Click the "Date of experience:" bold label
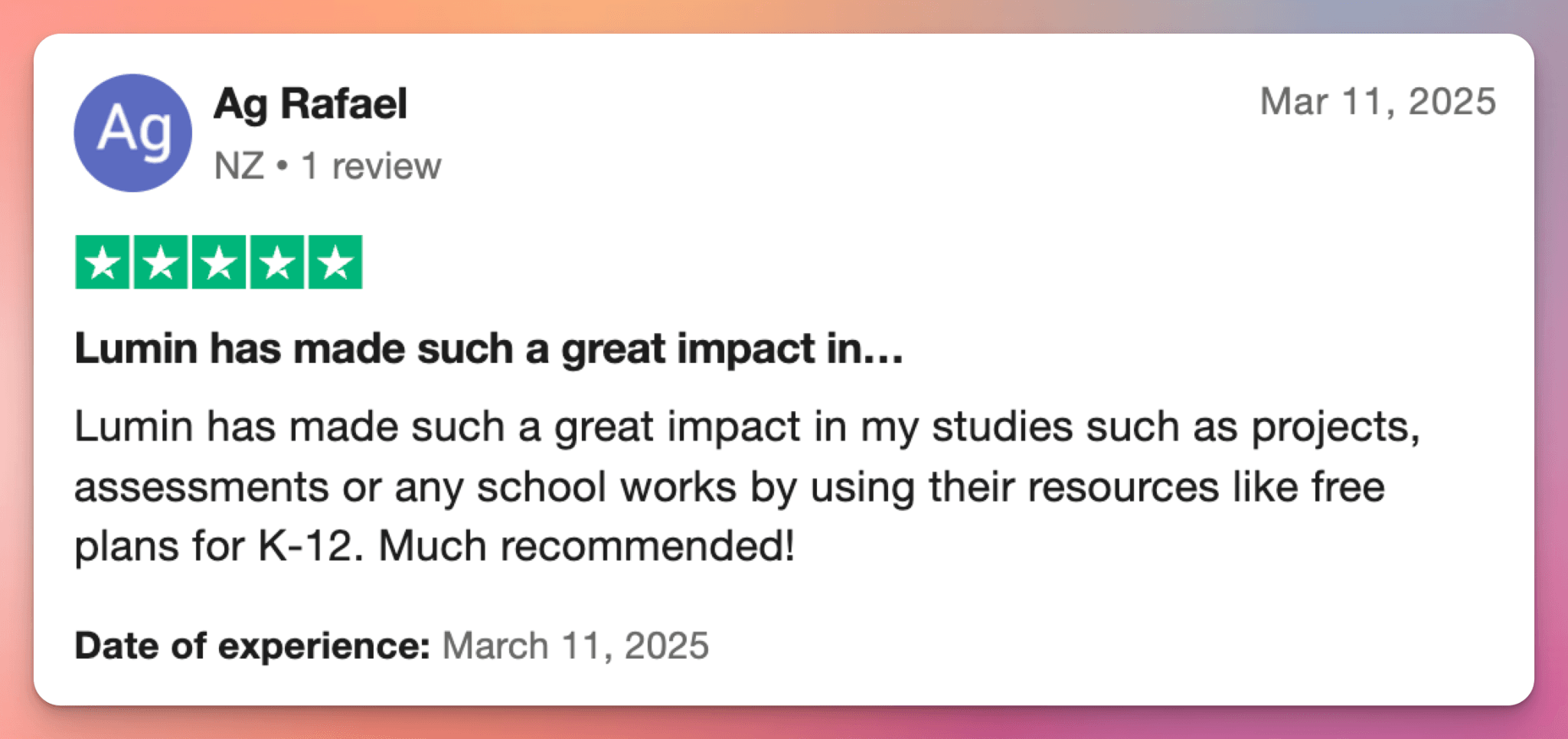This screenshot has width=1568, height=739. (x=252, y=646)
